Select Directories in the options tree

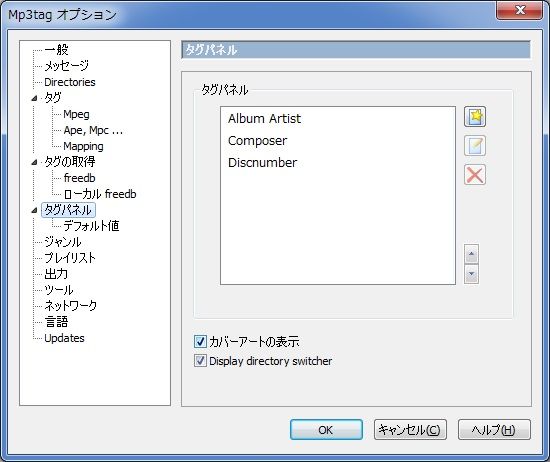click(x=70, y=82)
